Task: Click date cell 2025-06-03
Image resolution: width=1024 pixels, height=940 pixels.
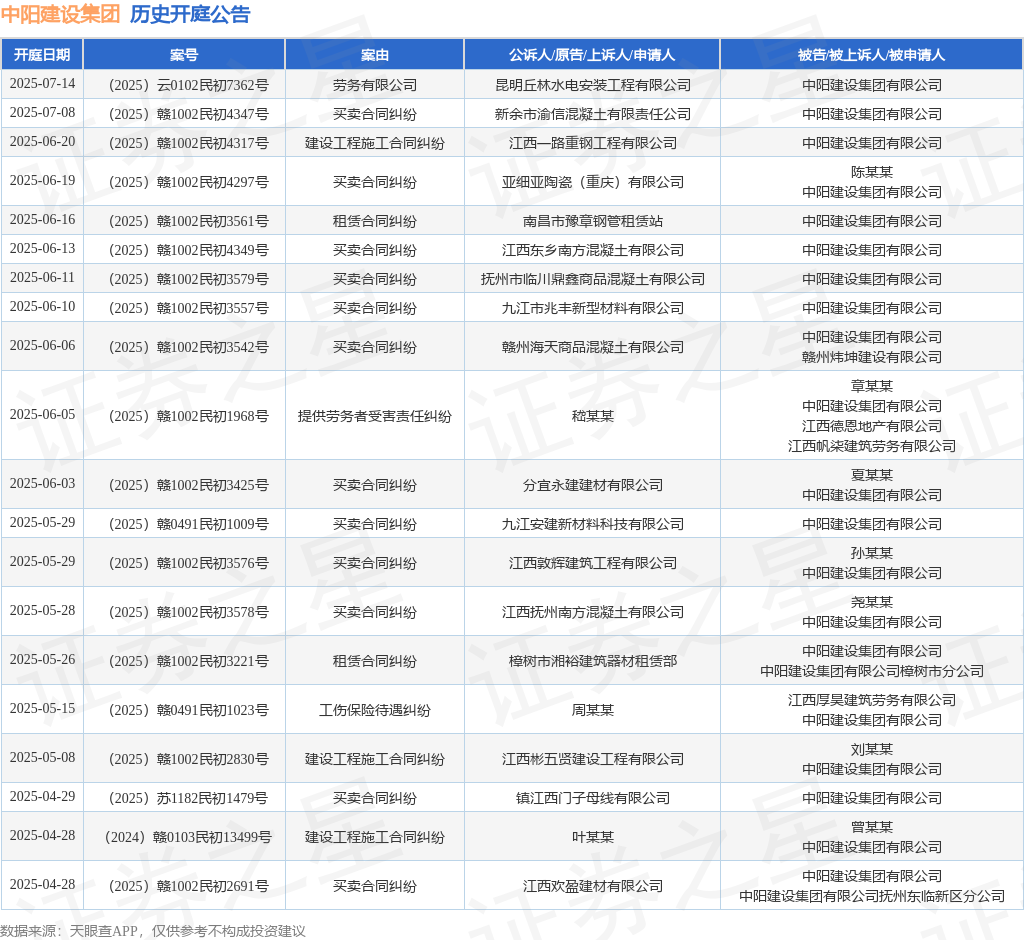Action: coord(42,483)
